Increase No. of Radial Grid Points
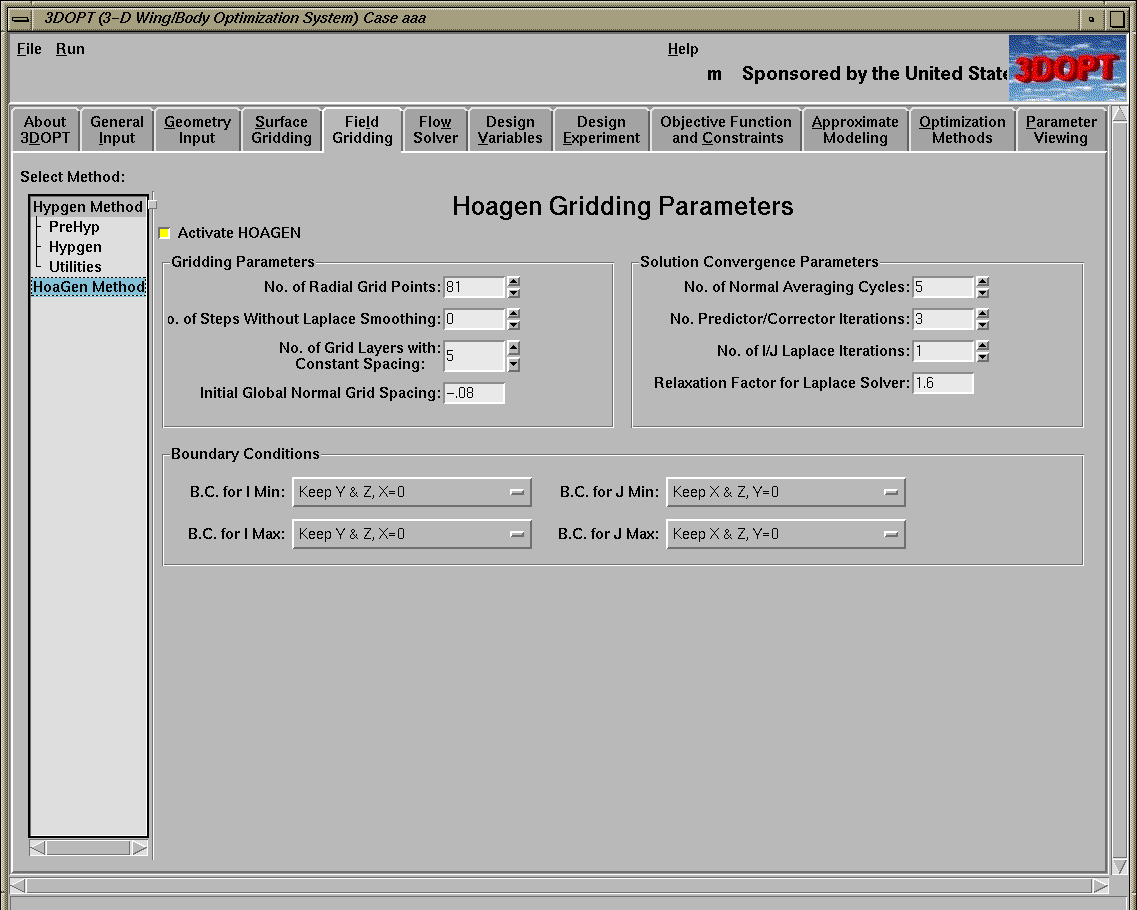Image resolution: width=1137 pixels, height=910 pixels. 513,282
